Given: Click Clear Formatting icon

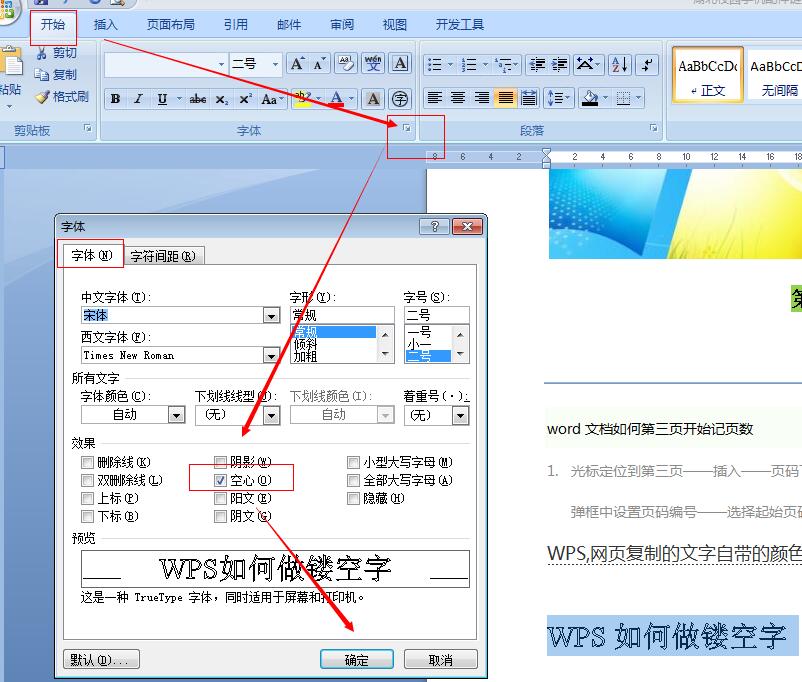Looking at the screenshot, I should coord(346,64).
